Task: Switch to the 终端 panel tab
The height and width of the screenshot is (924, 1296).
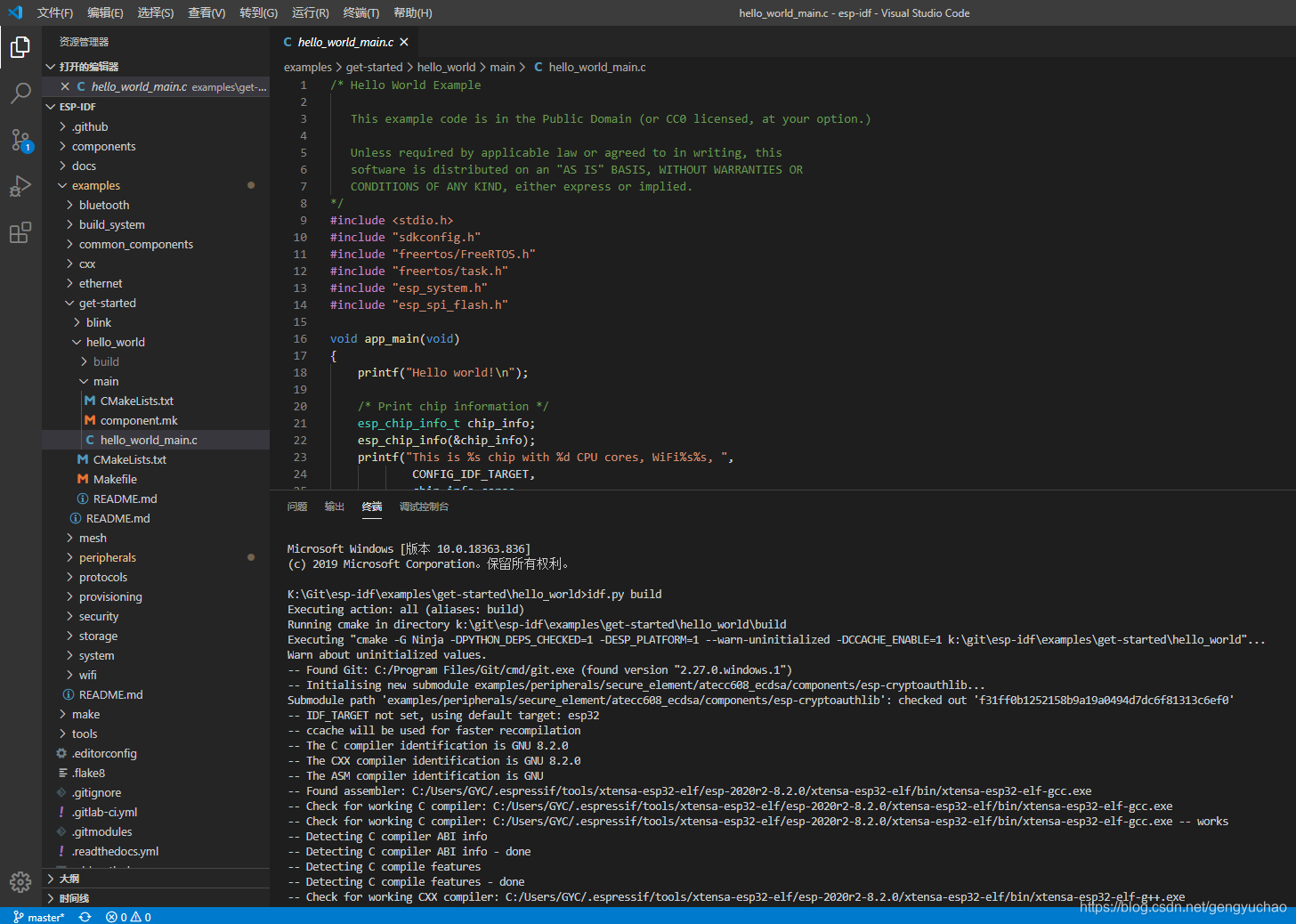Action: pos(372,507)
